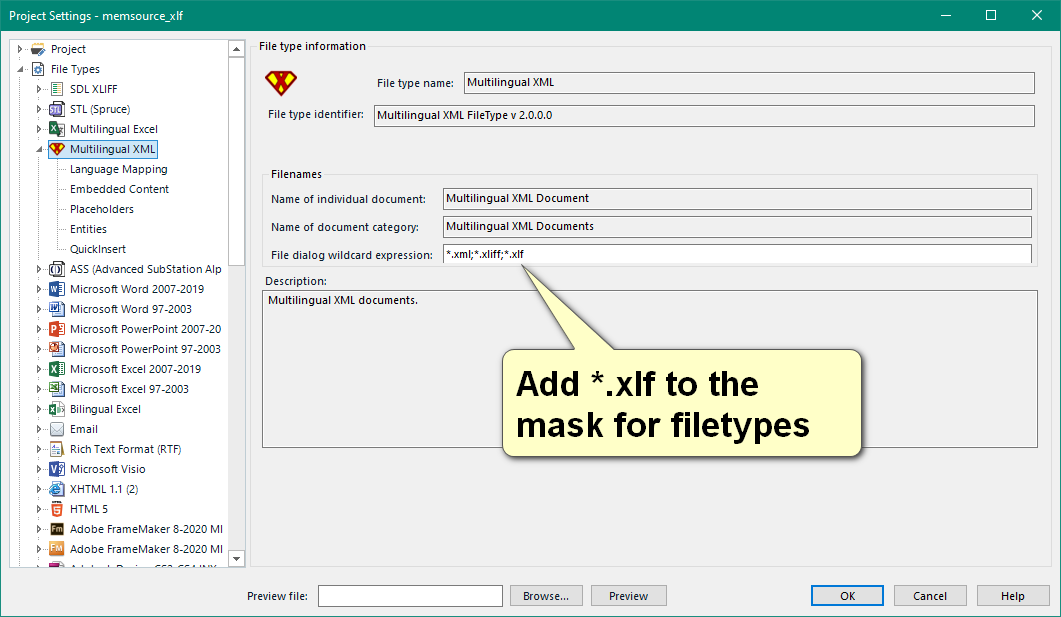Image resolution: width=1061 pixels, height=617 pixels.
Task: Click the Project folder icon in tree
Action: coord(39,49)
